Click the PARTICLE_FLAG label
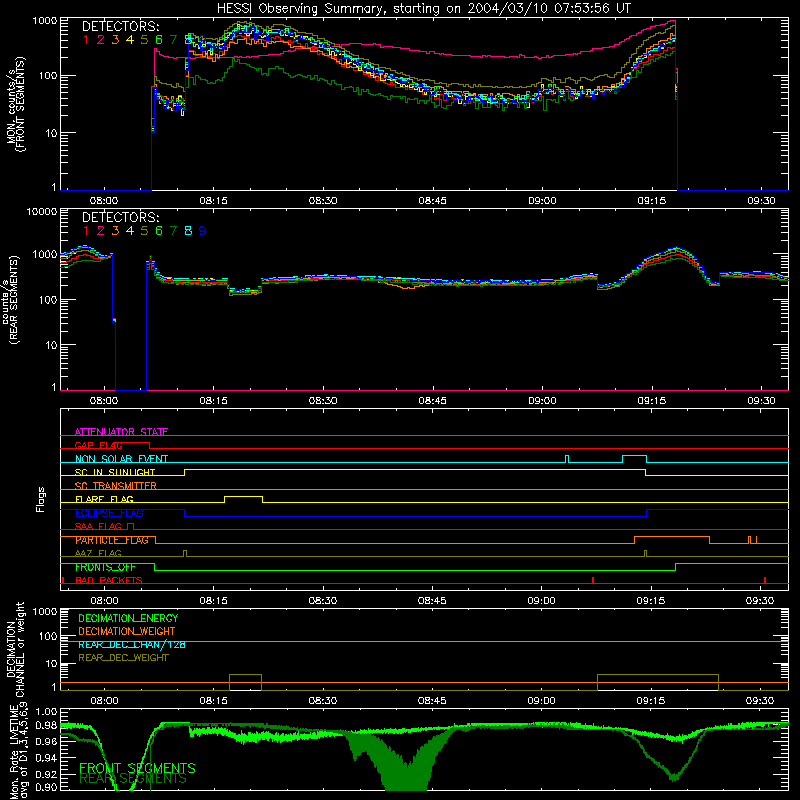This screenshot has height=800, width=800. (x=112, y=540)
